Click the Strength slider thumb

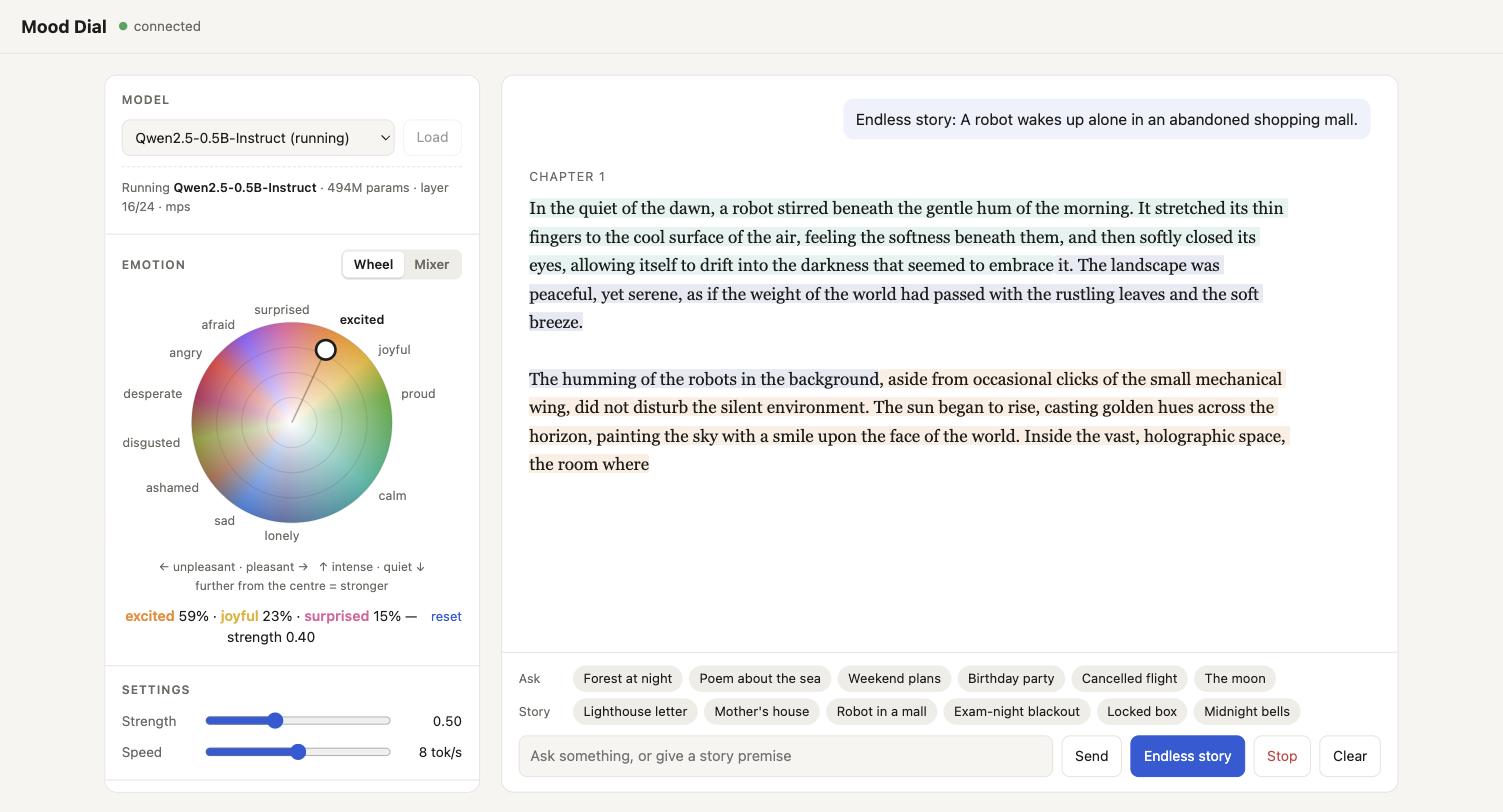(275, 721)
